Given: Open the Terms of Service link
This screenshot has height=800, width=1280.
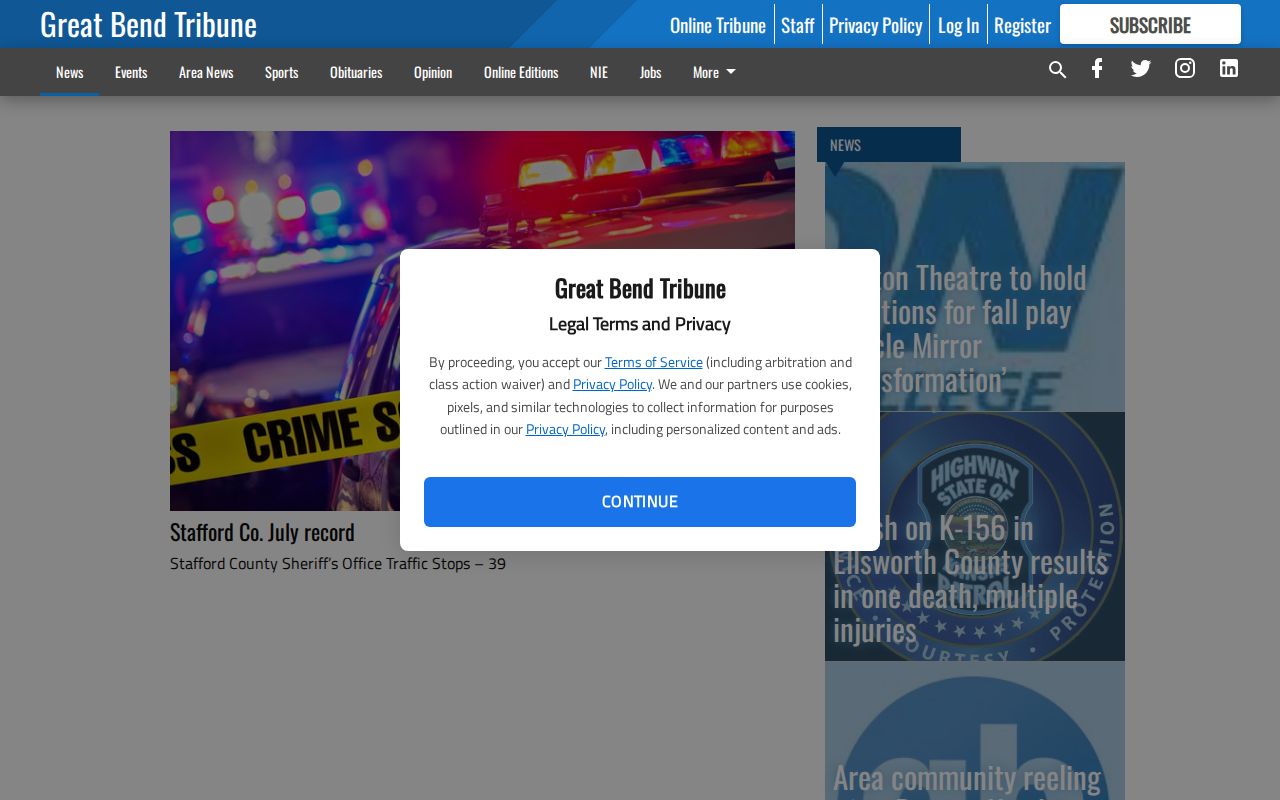Looking at the screenshot, I should 654,362.
